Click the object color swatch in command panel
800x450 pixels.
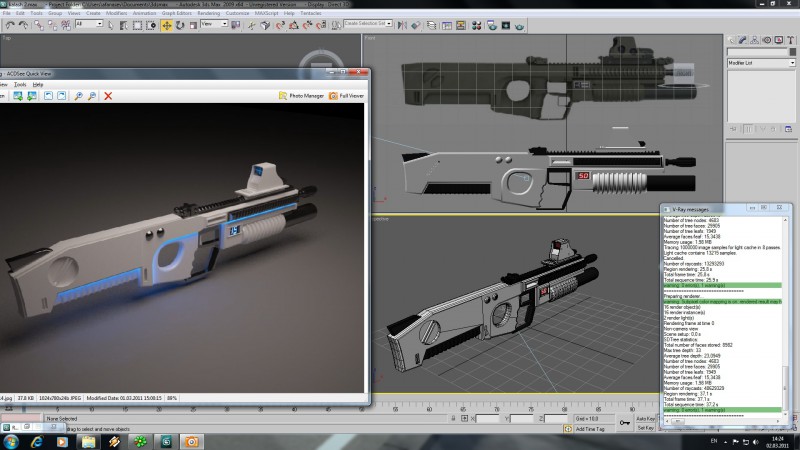pos(790,50)
